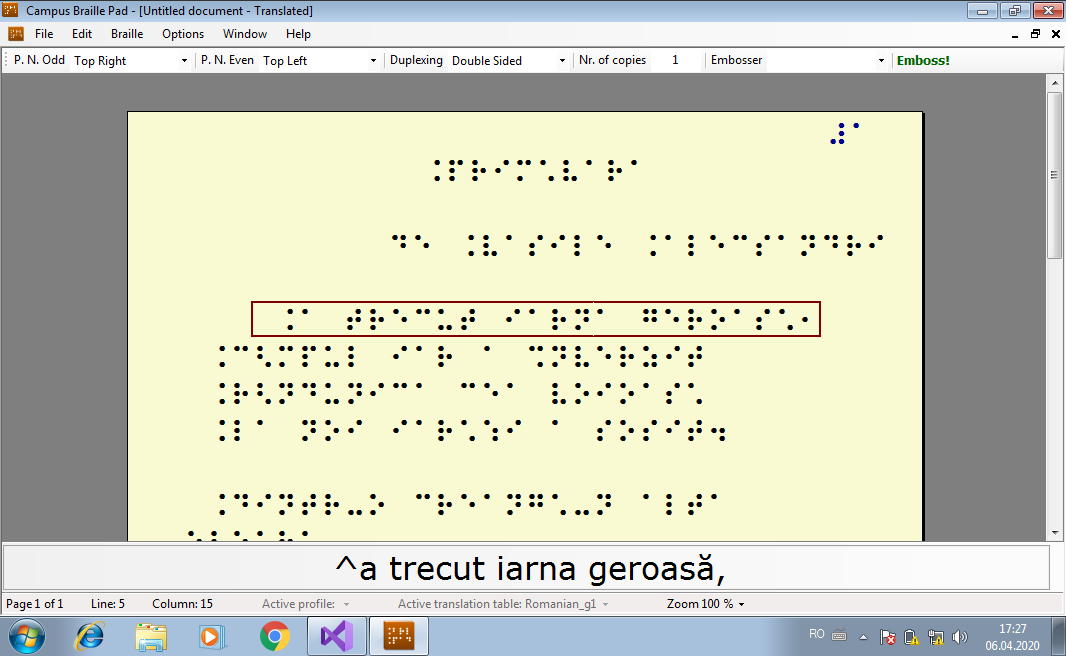Click the Emboss! button
This screenshot has height=656, width=1066.
(x=923, y=60)
